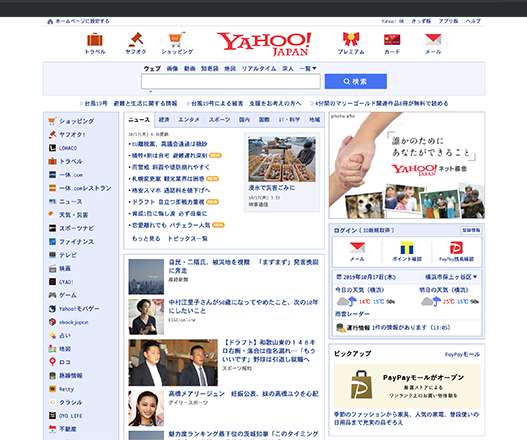Open T-point check in the login panel
527x440 pixels.
click(x=407, y=252)
